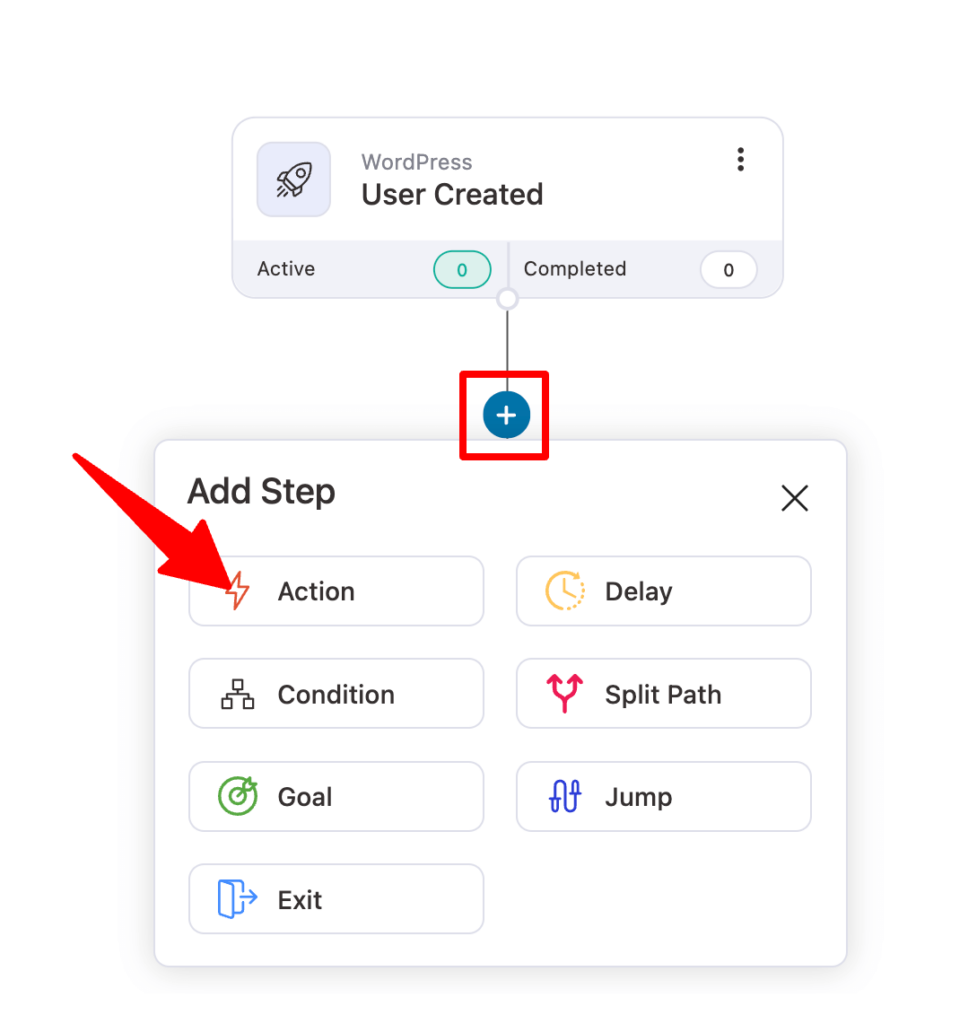
Task: Click the green target Goal icon
Action: (x=238, y=796)
